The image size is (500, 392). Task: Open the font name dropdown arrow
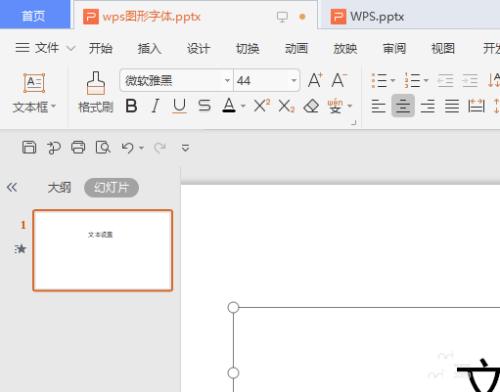pos(227,80)
